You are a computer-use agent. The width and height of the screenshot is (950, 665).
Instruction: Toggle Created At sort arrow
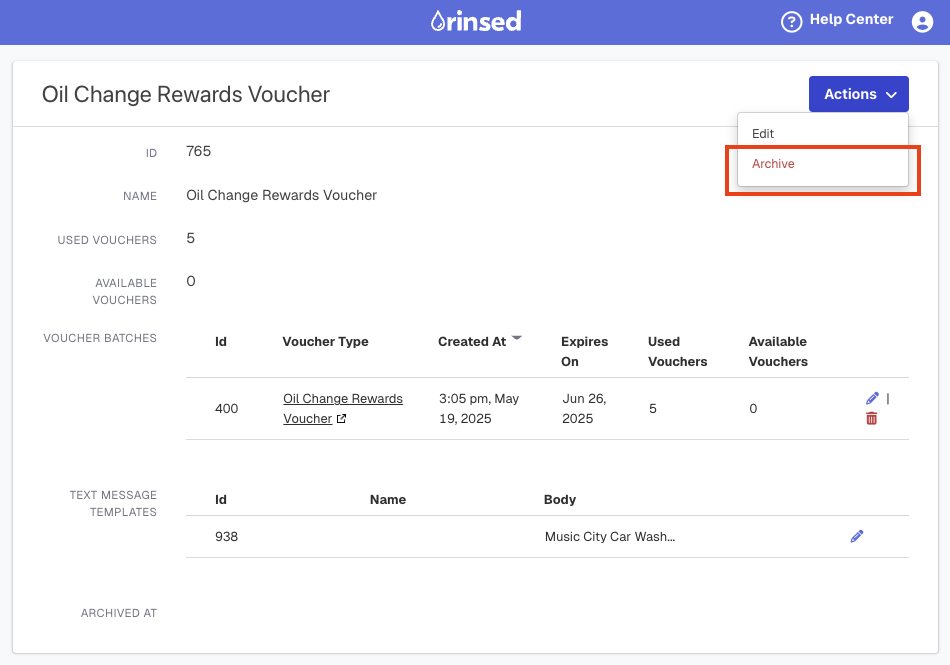click(517, 338)
